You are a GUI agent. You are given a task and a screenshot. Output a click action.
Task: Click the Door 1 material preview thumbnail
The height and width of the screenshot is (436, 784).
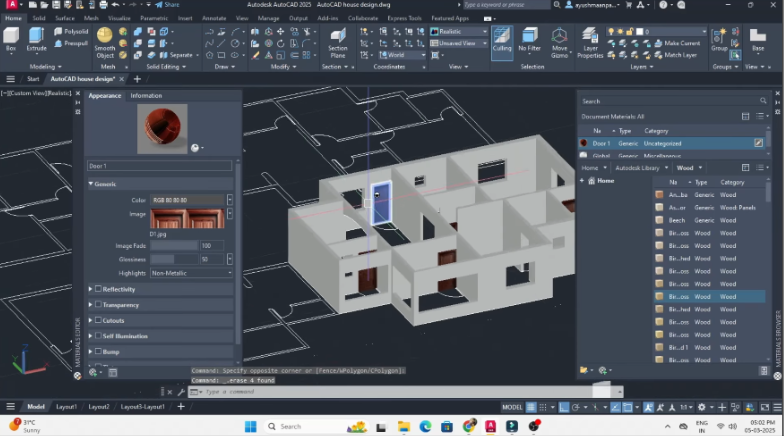(162, 128)
